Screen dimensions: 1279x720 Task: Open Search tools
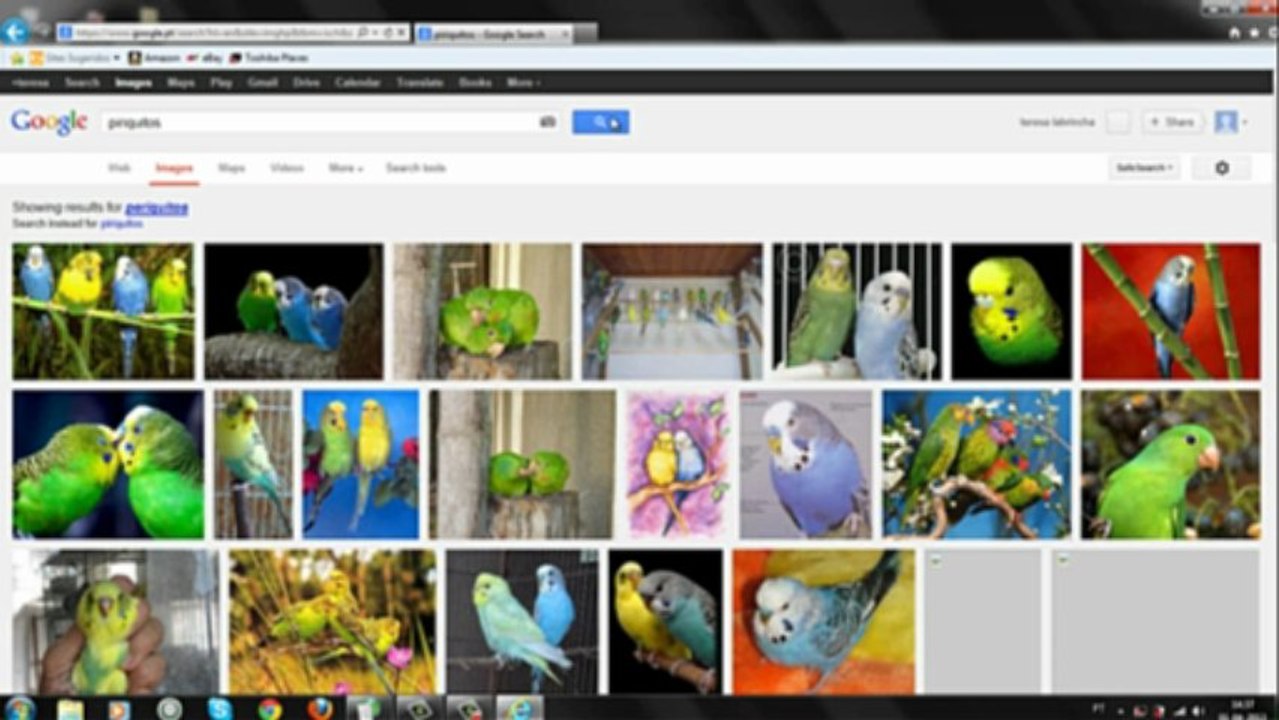(416, 168)
